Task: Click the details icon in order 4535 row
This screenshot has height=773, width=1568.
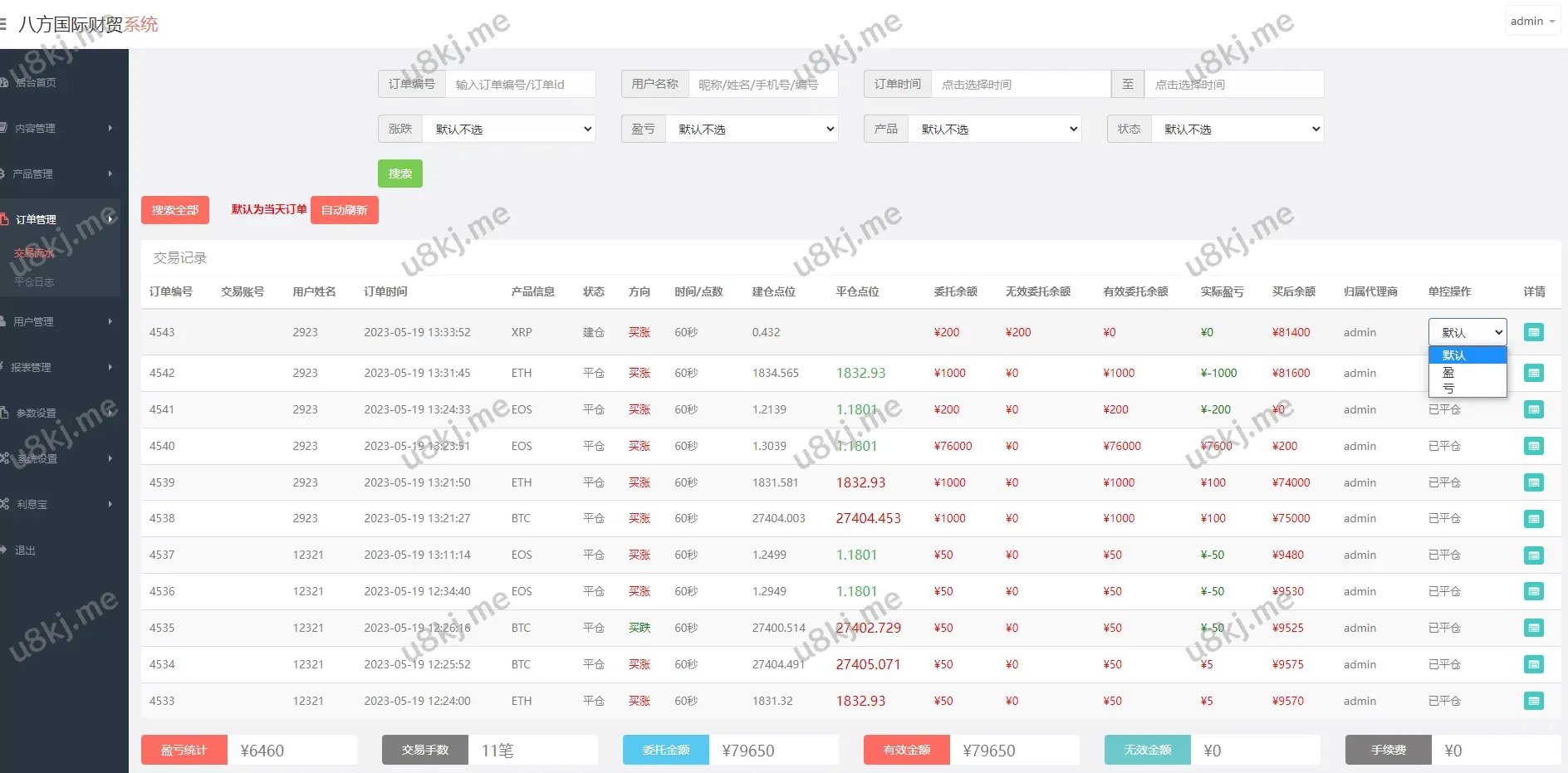Action: point(1533,628)
